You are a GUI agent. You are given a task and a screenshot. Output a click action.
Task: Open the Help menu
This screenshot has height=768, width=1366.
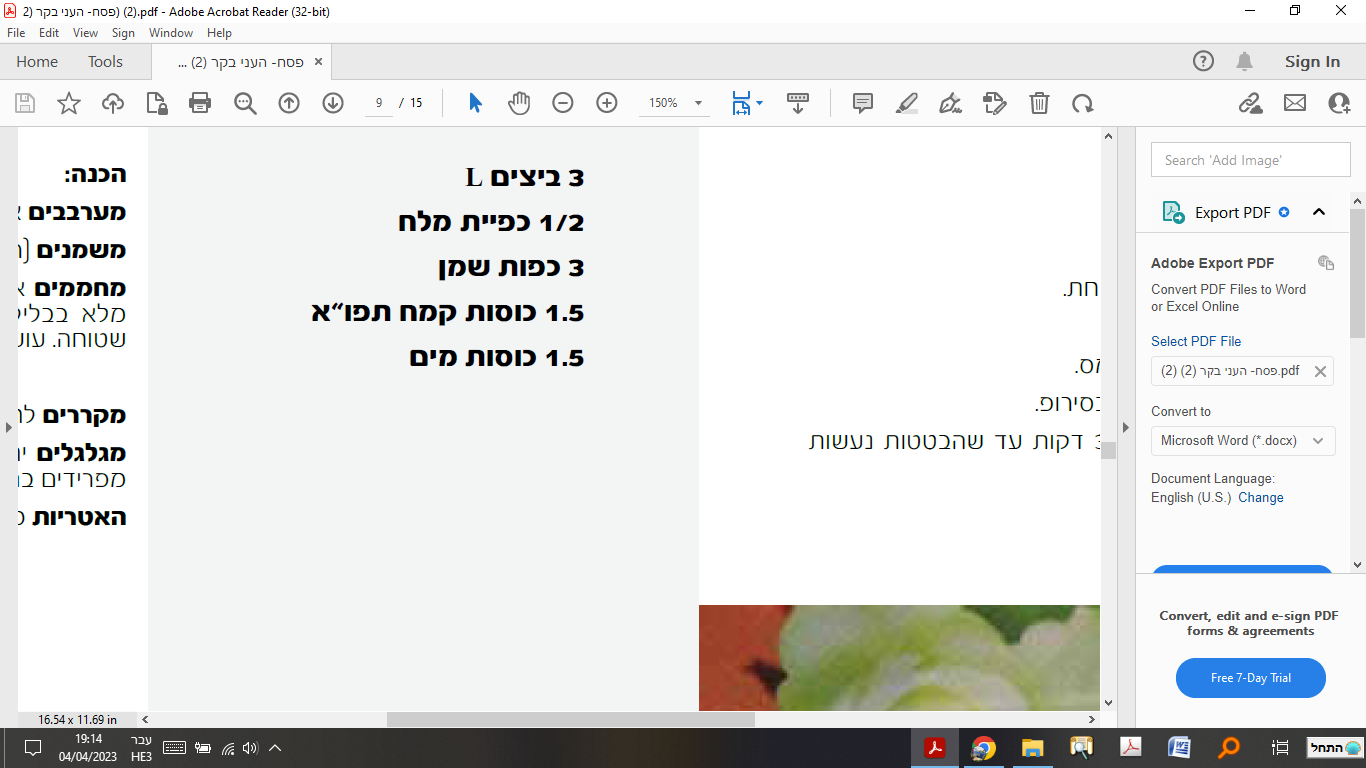(x=219, y=33)
